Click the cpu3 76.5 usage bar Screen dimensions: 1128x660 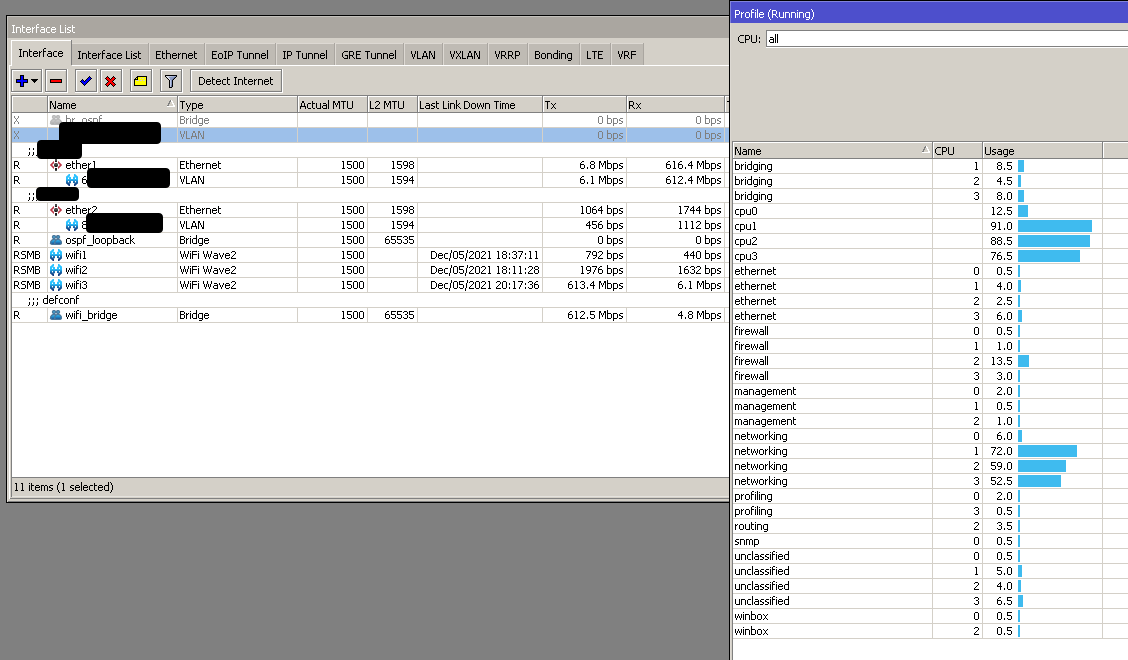(1049, 256)
